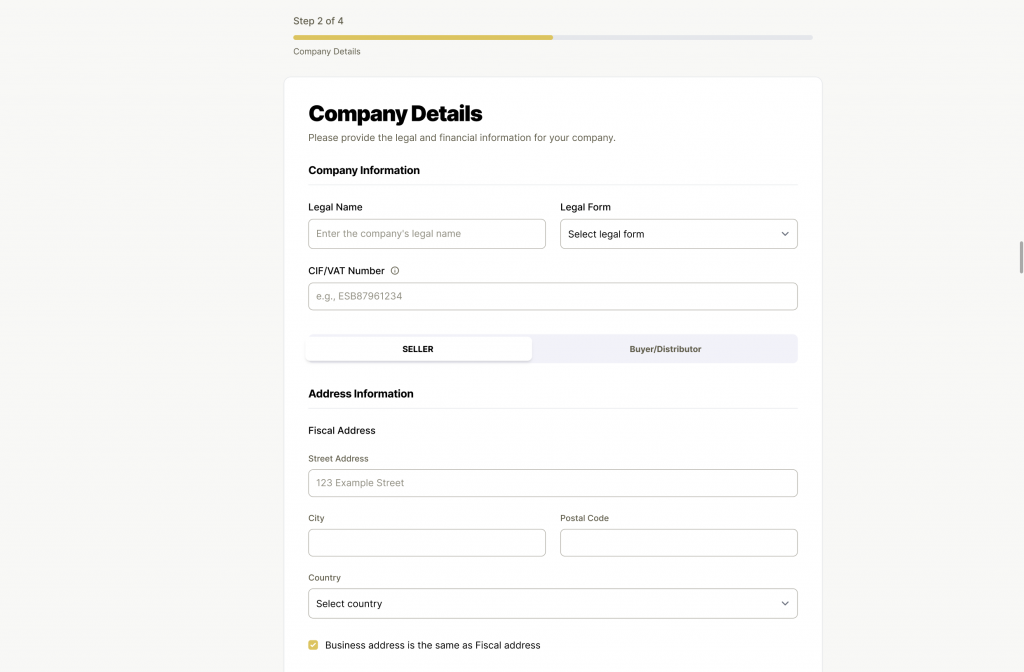Image resolution: width=1024 pixels, height=672 pixels.
Task: Click the 'Legal Form' field label
Action: (585, 207)
